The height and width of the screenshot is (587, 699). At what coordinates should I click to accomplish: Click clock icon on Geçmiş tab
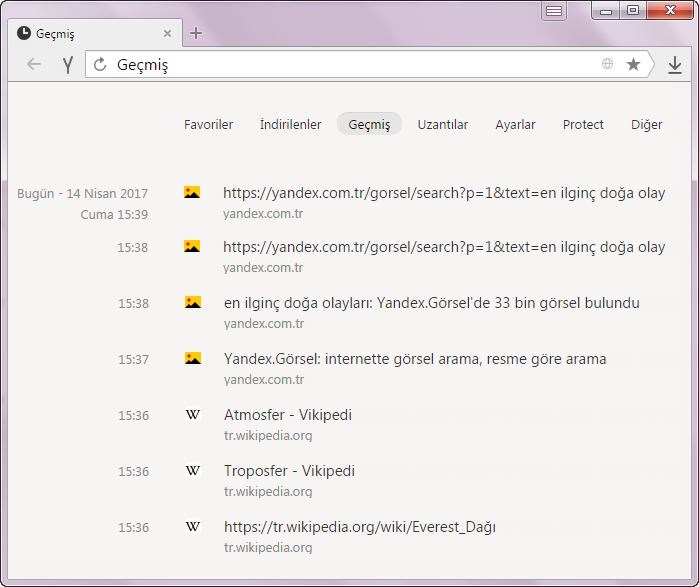(24, 33)
